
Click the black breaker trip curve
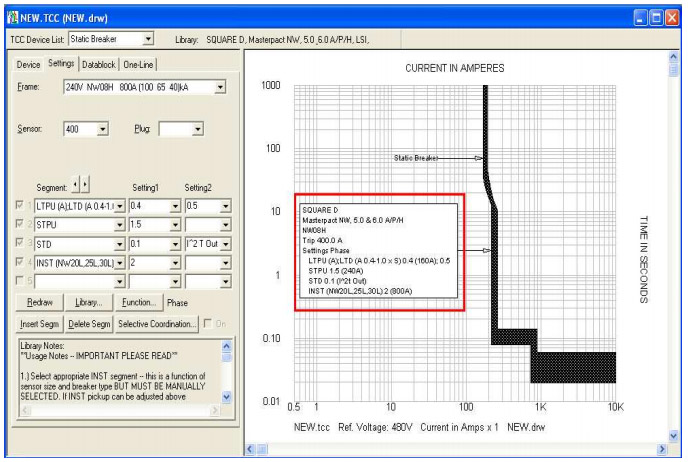494,263
